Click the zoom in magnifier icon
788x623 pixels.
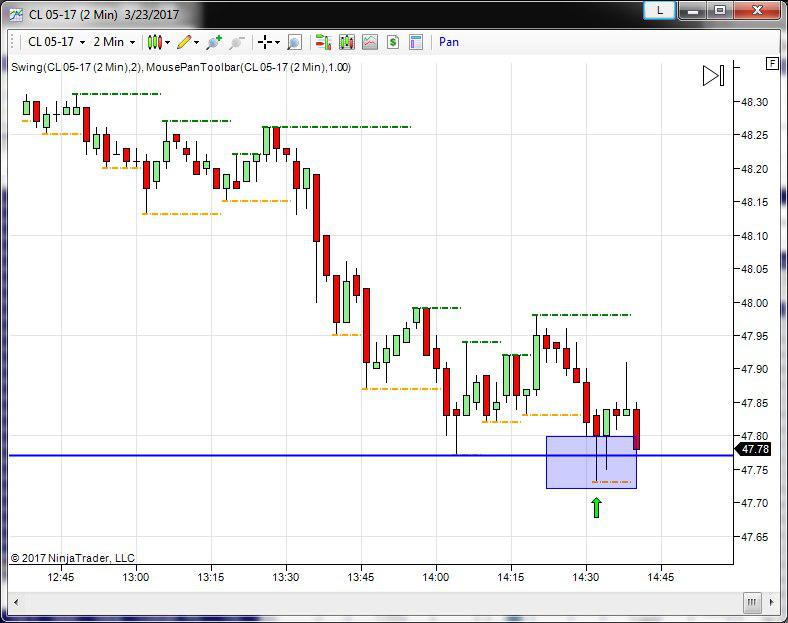tap(214, 42)
